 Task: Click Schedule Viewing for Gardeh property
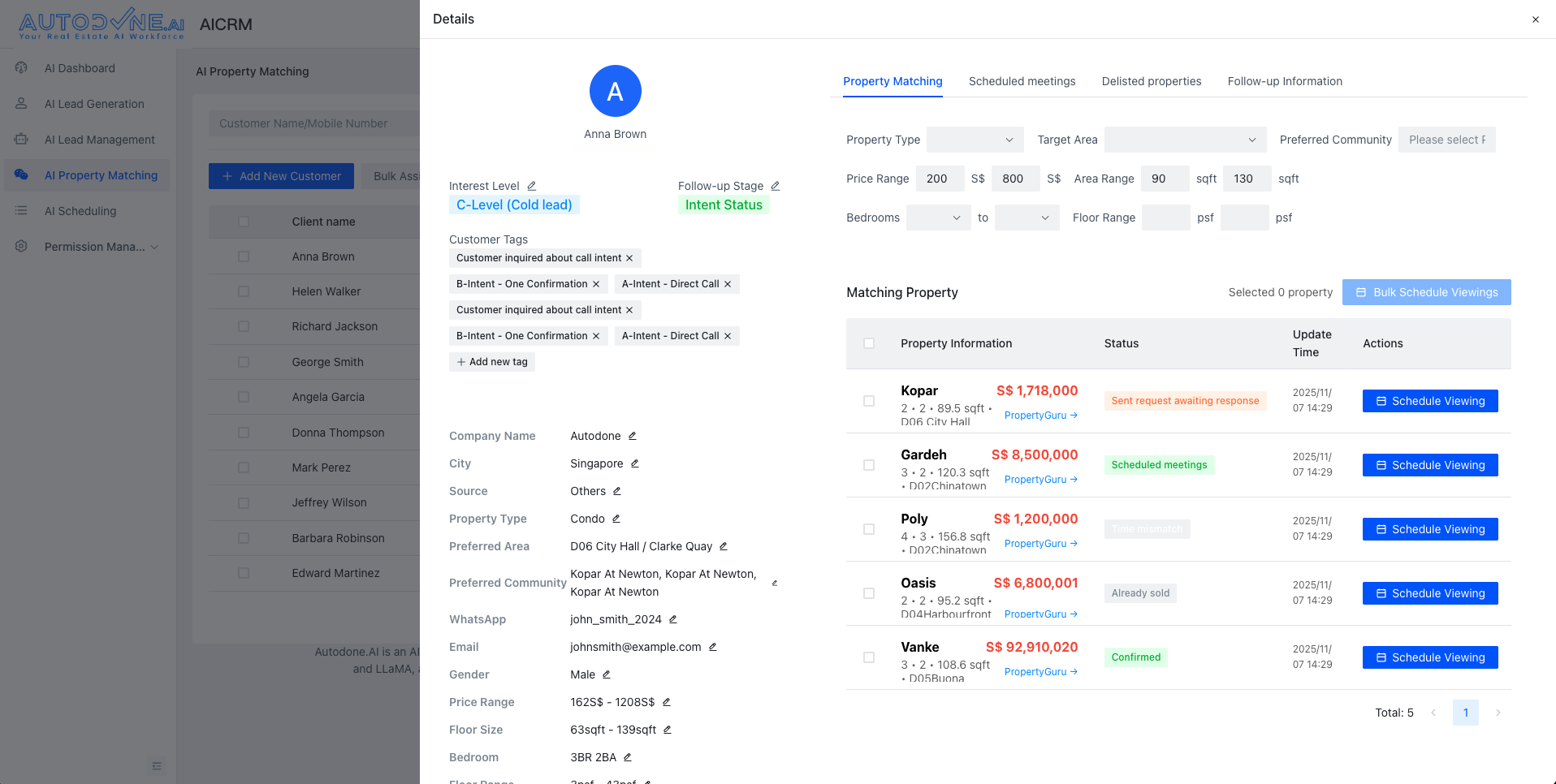[1429, 465]
